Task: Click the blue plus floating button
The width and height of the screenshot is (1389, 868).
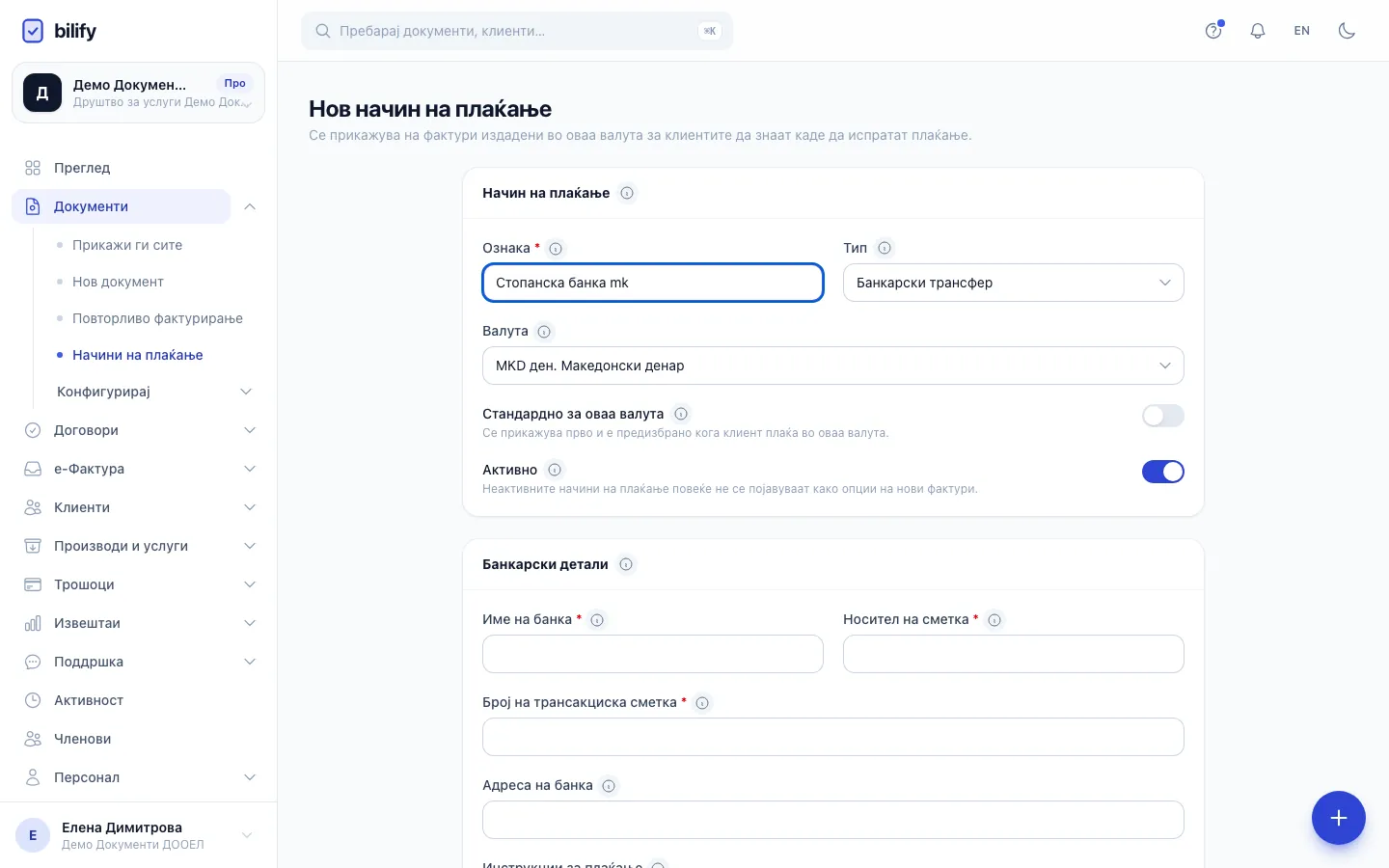Action: pos(1339,818)
